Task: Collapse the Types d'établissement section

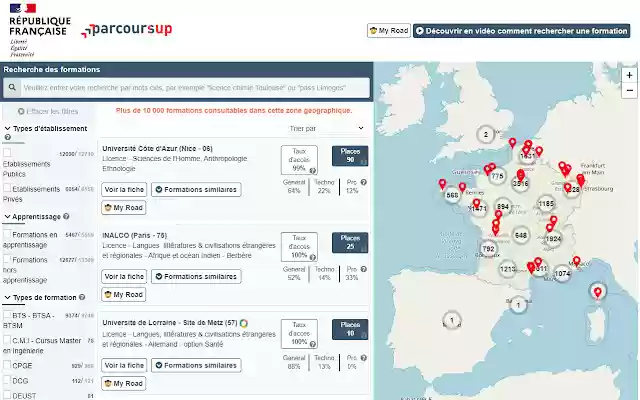Action: tap(7, 129)
